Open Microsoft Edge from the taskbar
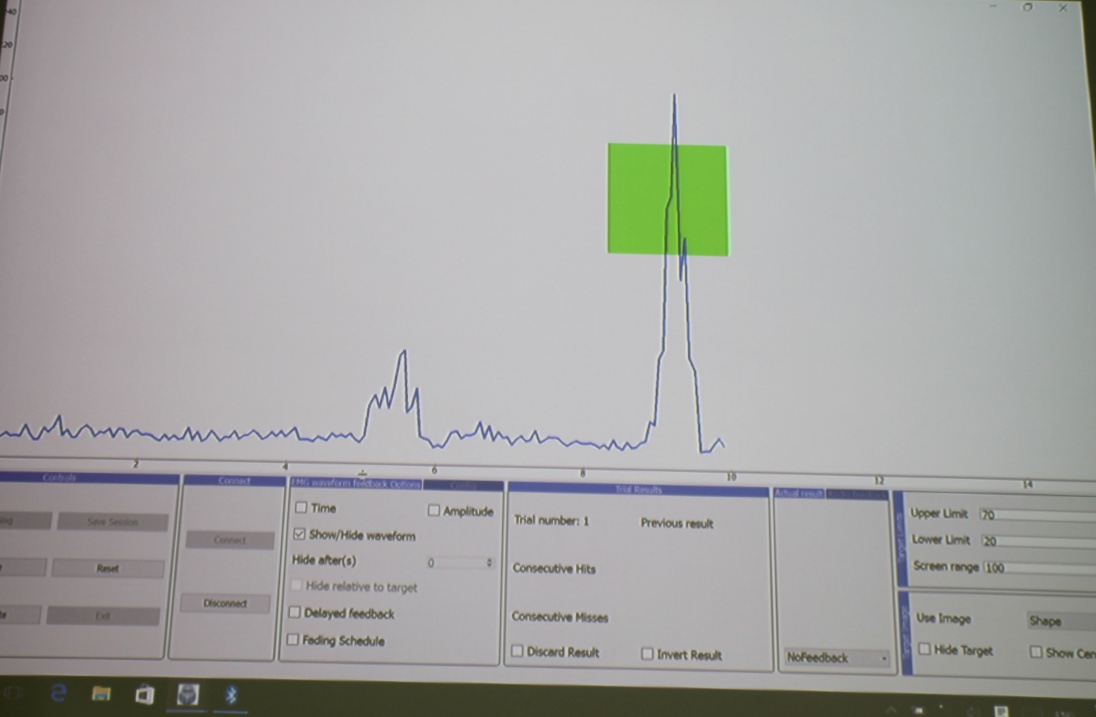The image size is (1096, 717). (59, 692)
